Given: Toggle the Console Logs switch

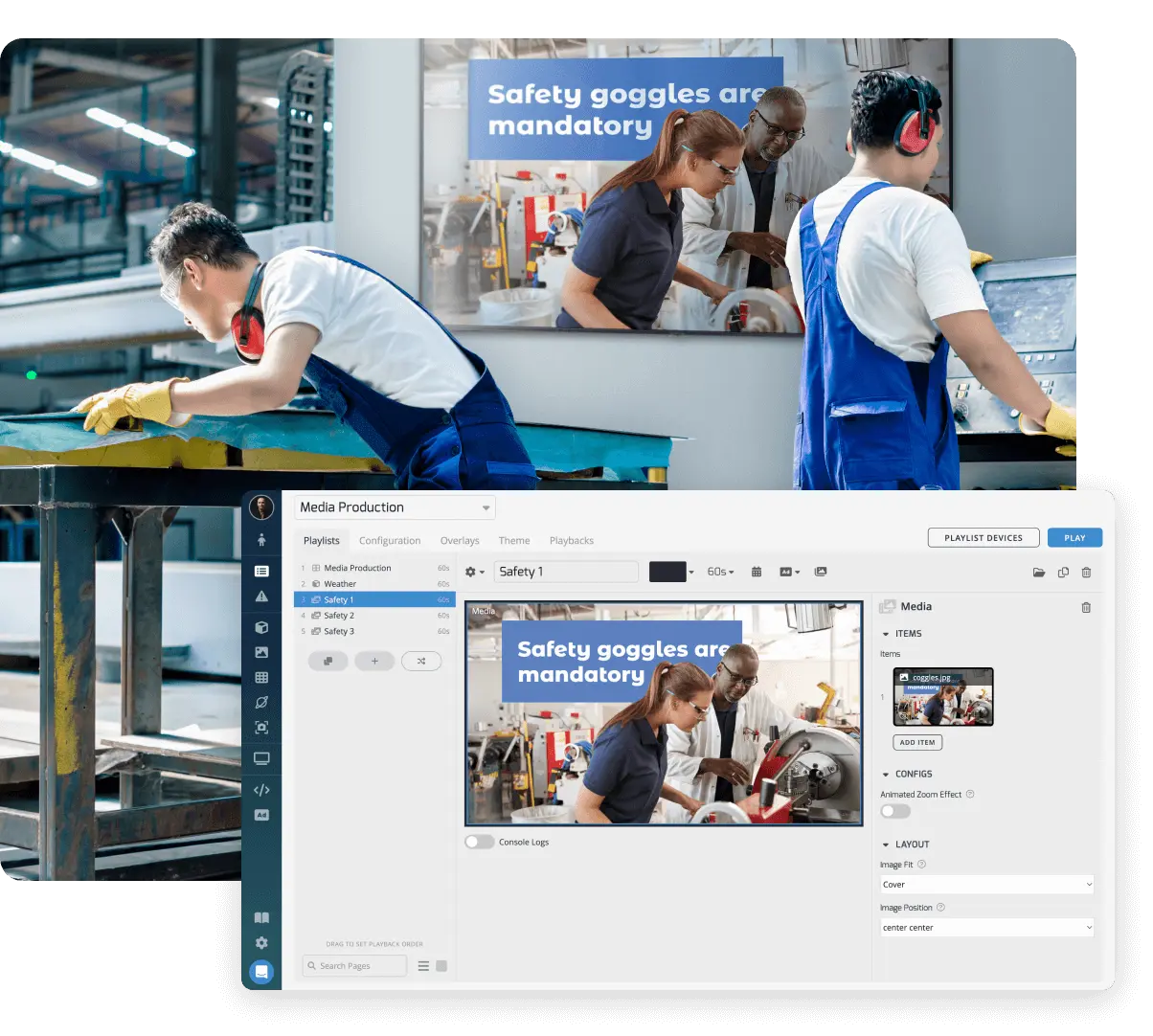Looking at the screenshot, I should (x=480, y=842).
